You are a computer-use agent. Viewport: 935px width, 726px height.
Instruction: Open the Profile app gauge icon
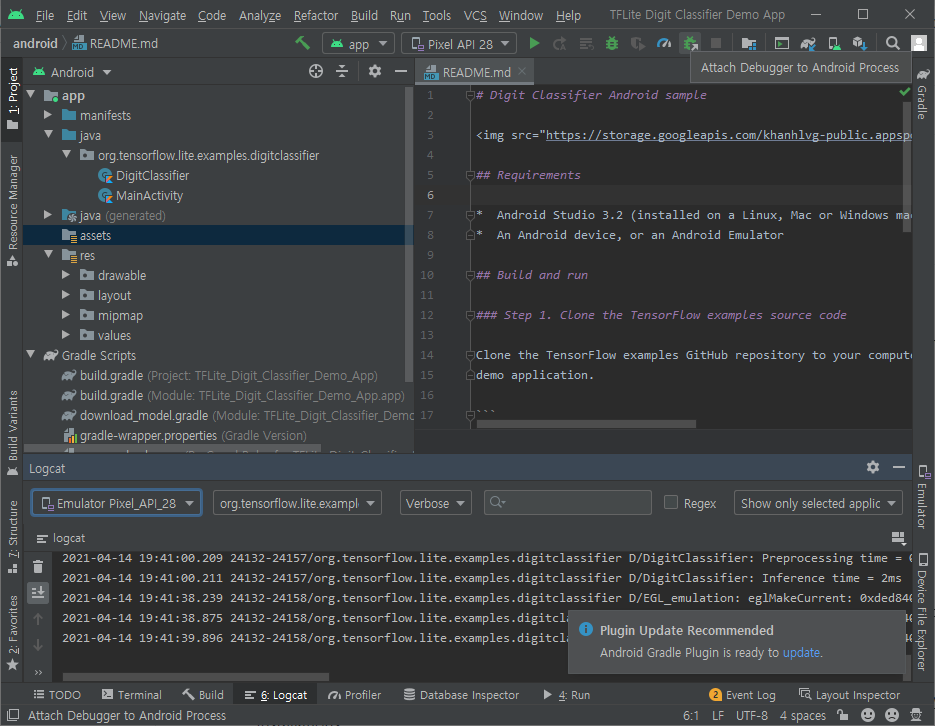point(664,44)
